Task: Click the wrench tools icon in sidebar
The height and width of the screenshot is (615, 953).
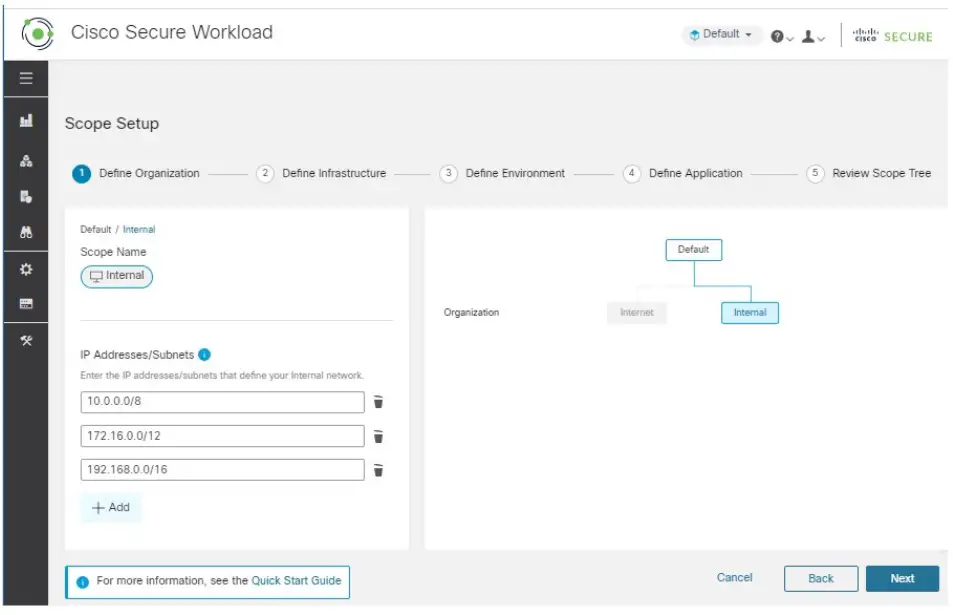Action: (x=26, y=341)
